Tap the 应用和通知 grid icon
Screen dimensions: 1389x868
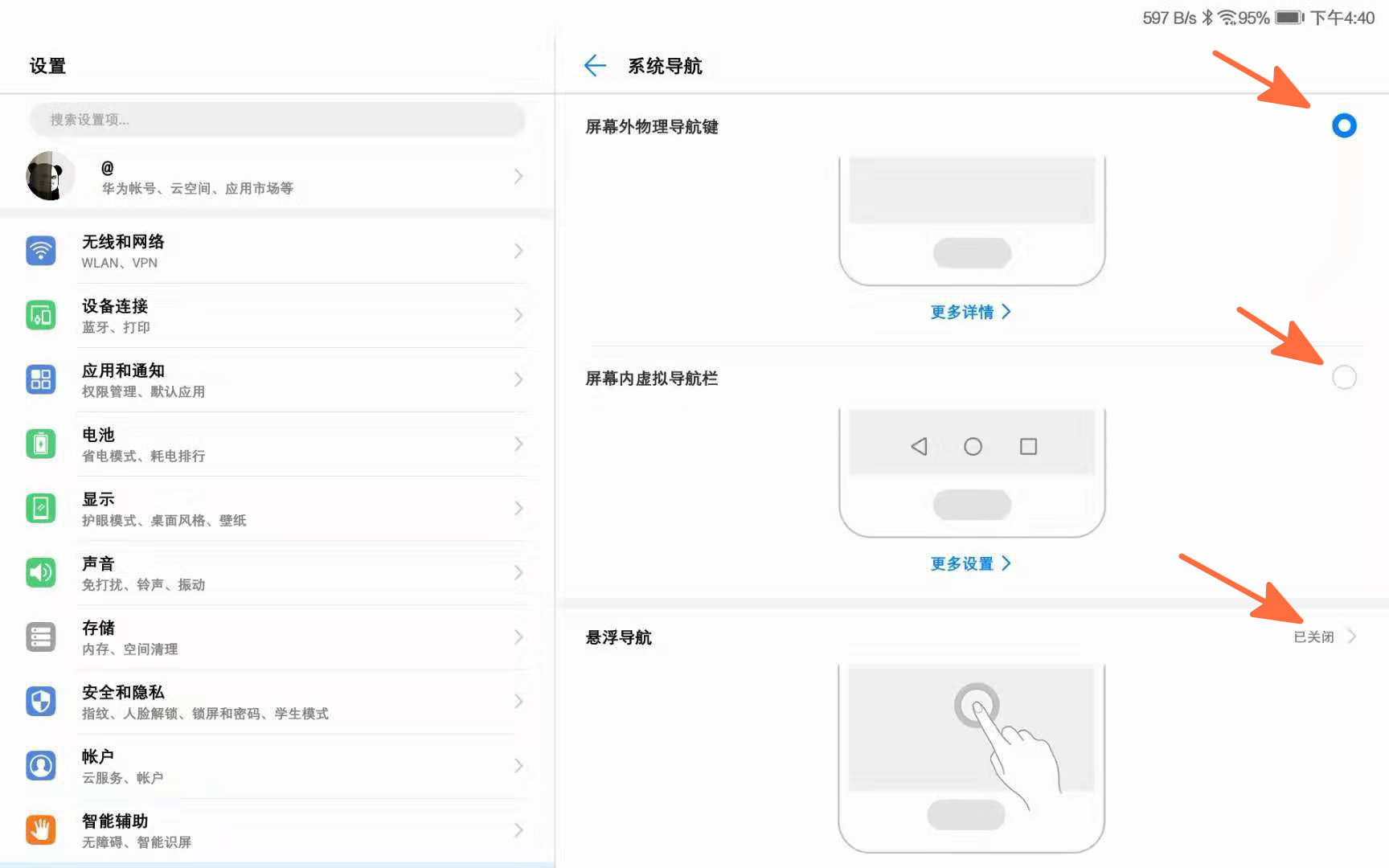(x=41, y=379)
